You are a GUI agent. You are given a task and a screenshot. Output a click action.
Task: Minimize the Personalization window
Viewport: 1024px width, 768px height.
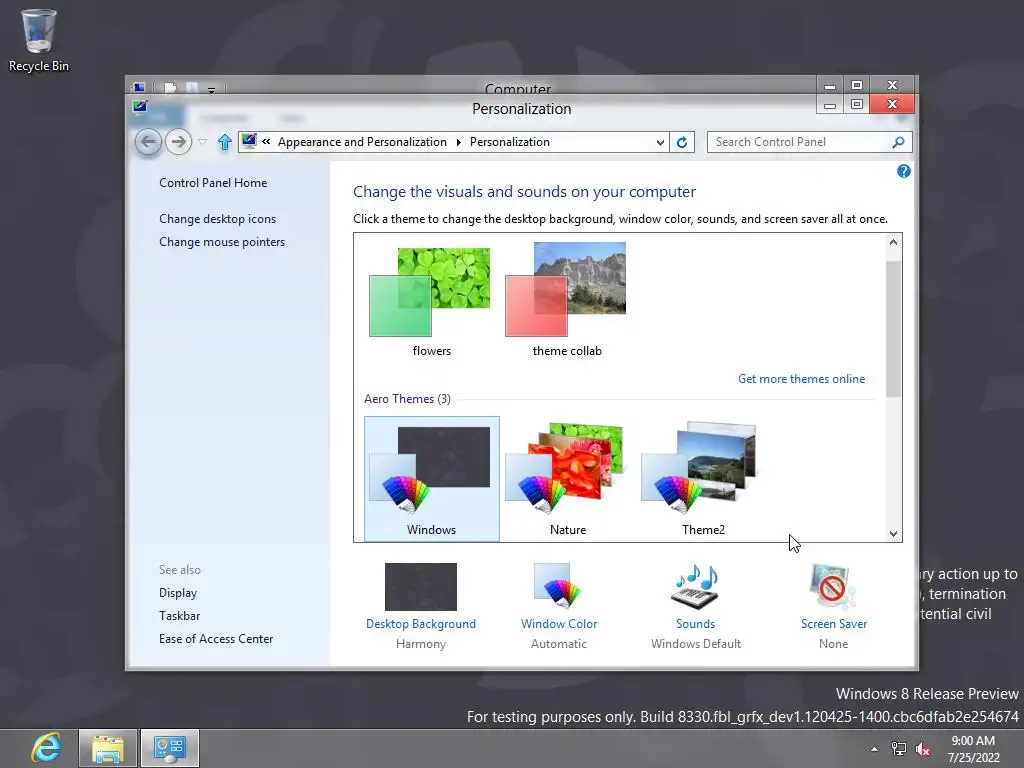coord(830,104)
